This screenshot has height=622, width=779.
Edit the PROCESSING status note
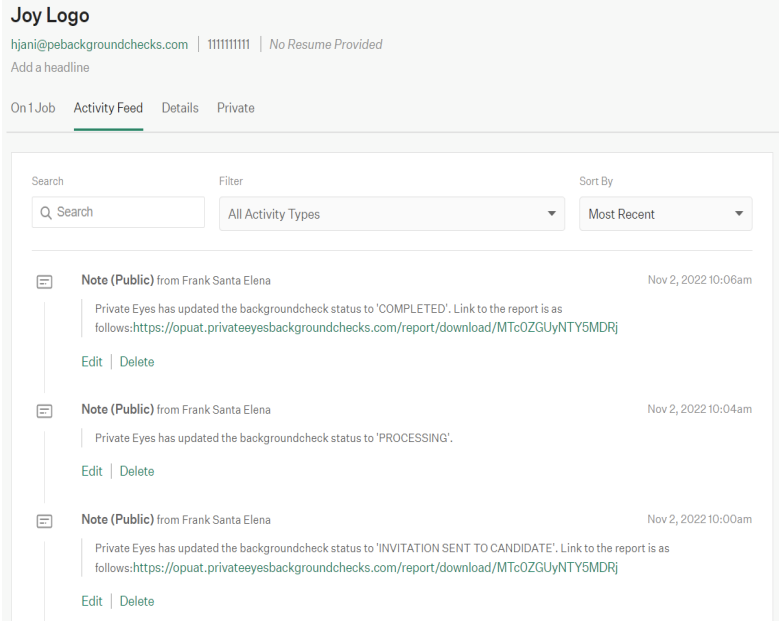click(x=91, y=471)
